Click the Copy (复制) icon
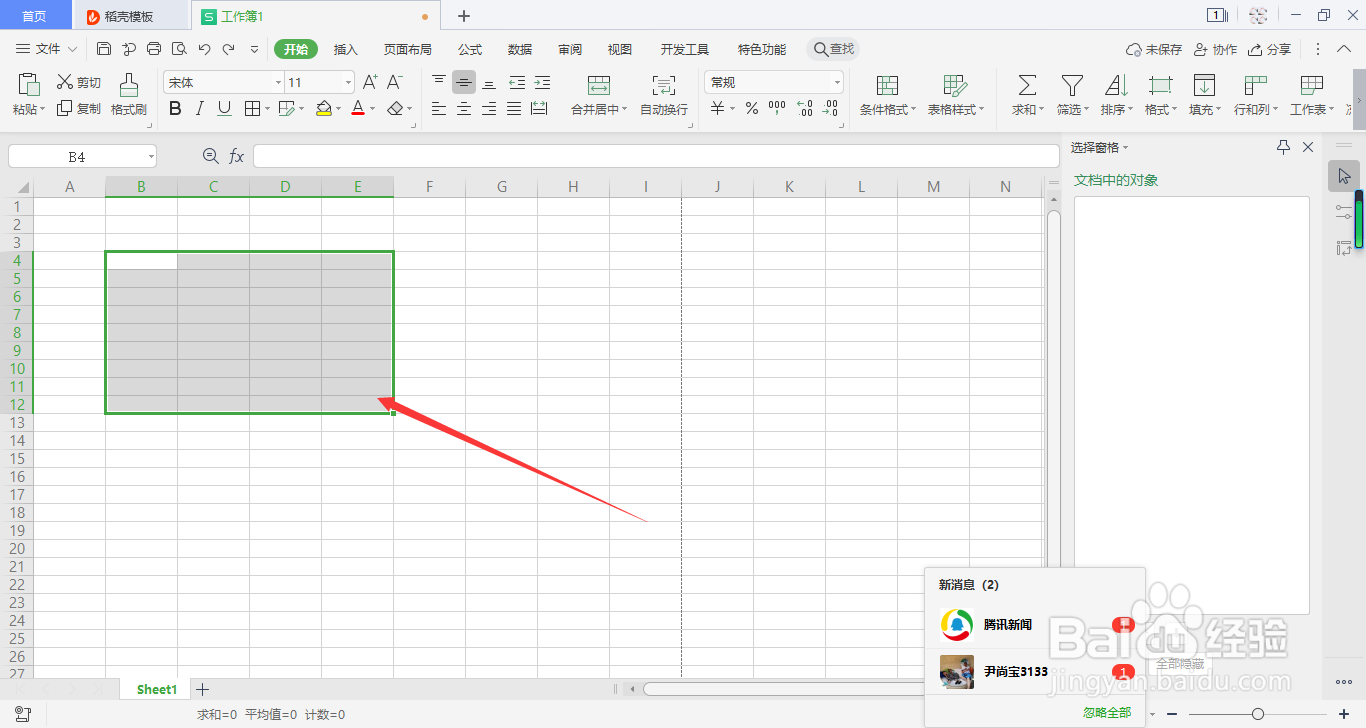1366x728 pixels. click(x=65, y=108)
